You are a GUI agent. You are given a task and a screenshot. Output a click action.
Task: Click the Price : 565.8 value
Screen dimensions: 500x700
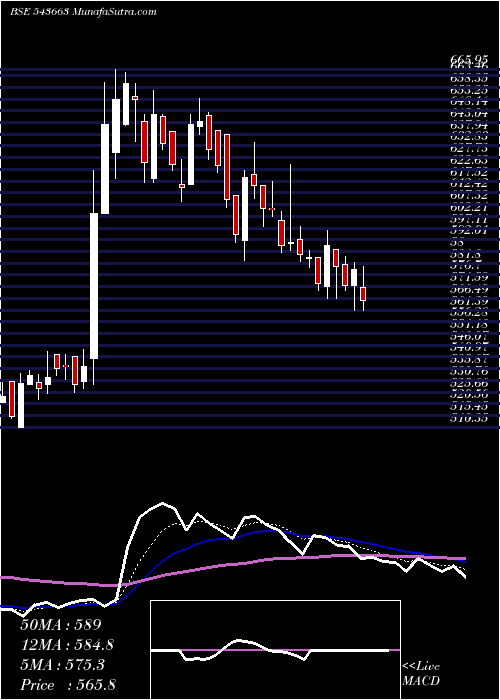click(x=70, y=685)
